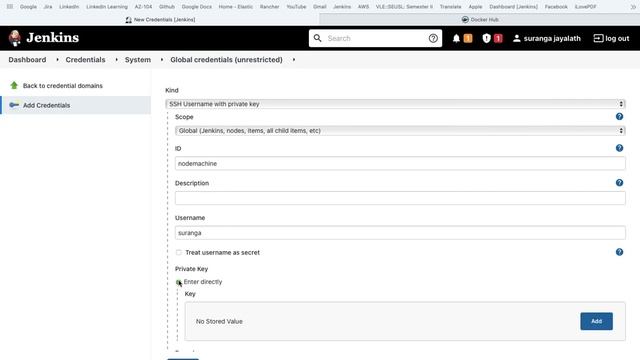
Task: Select the Enter directly radio button
Action: (x=178, y=282)
